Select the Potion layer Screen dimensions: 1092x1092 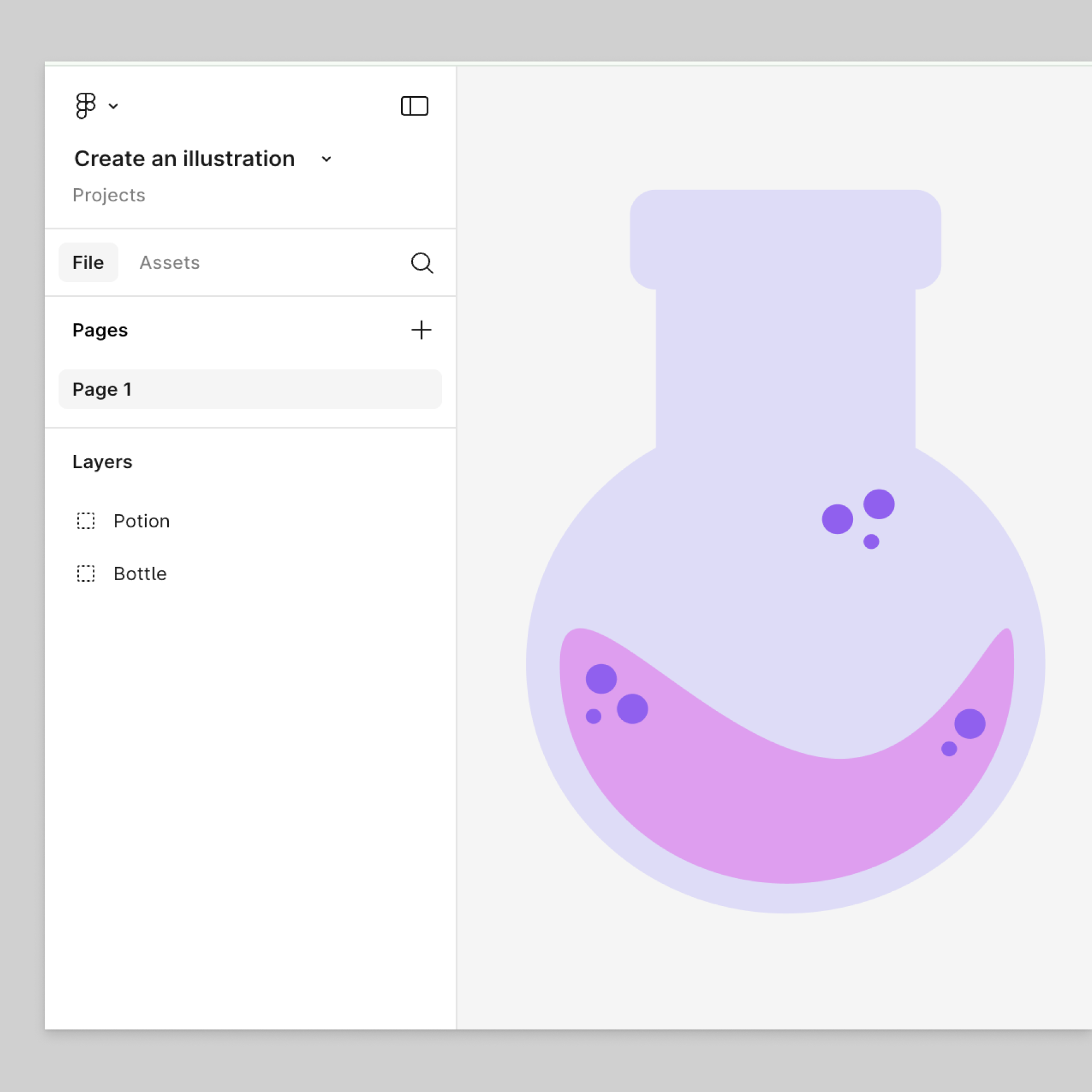coord(142,521)
